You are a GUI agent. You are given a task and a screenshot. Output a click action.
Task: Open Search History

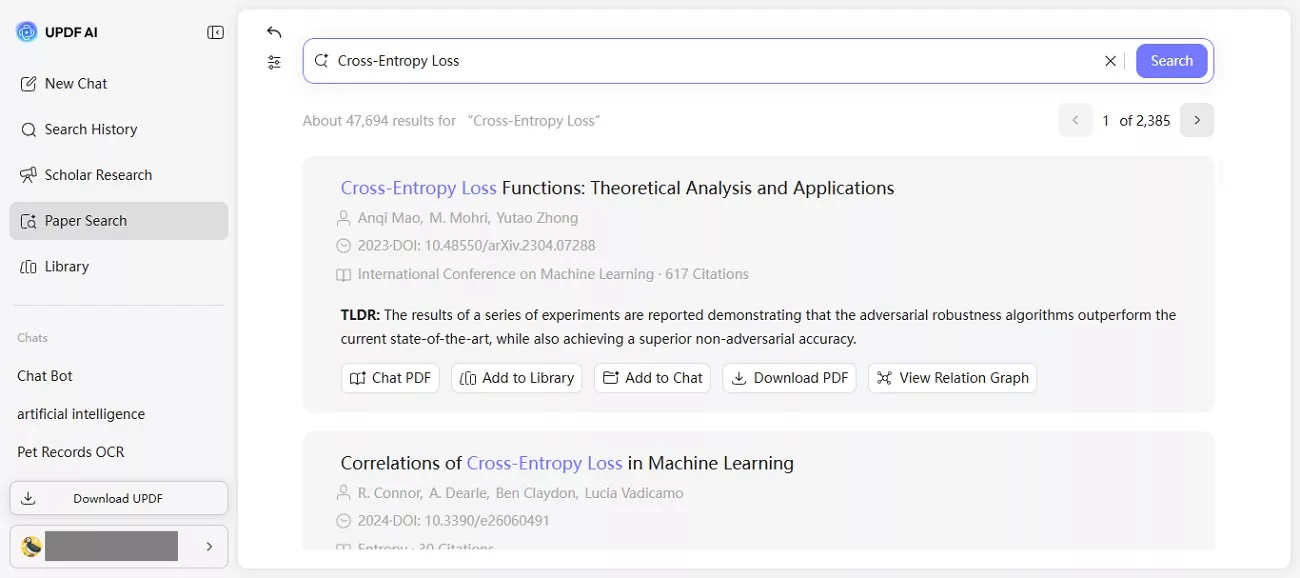(x=91, y=129)
